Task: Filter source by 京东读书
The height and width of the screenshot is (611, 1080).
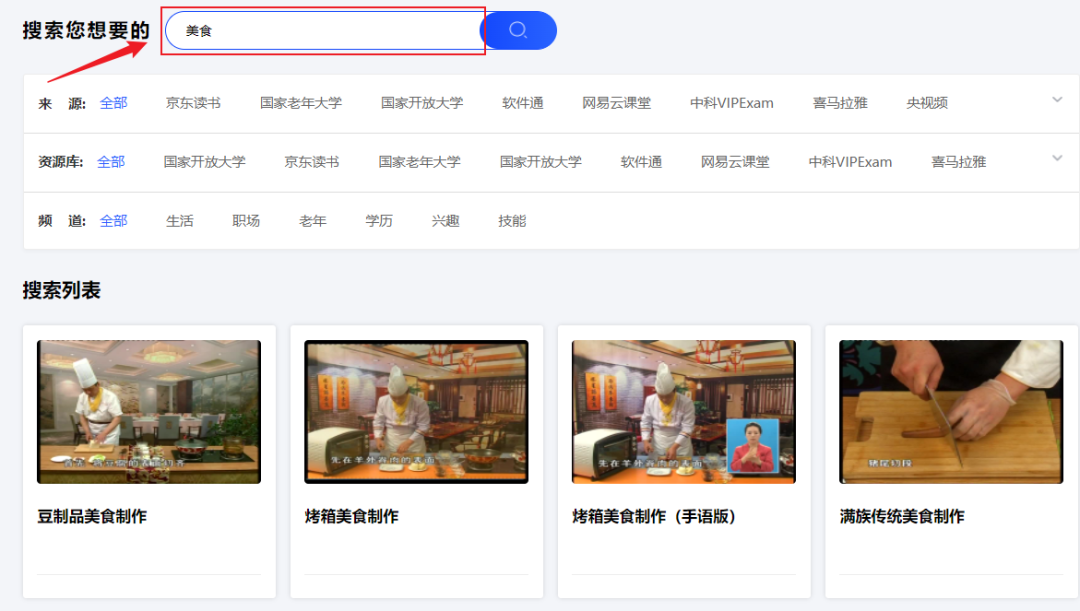Action: 193,103
